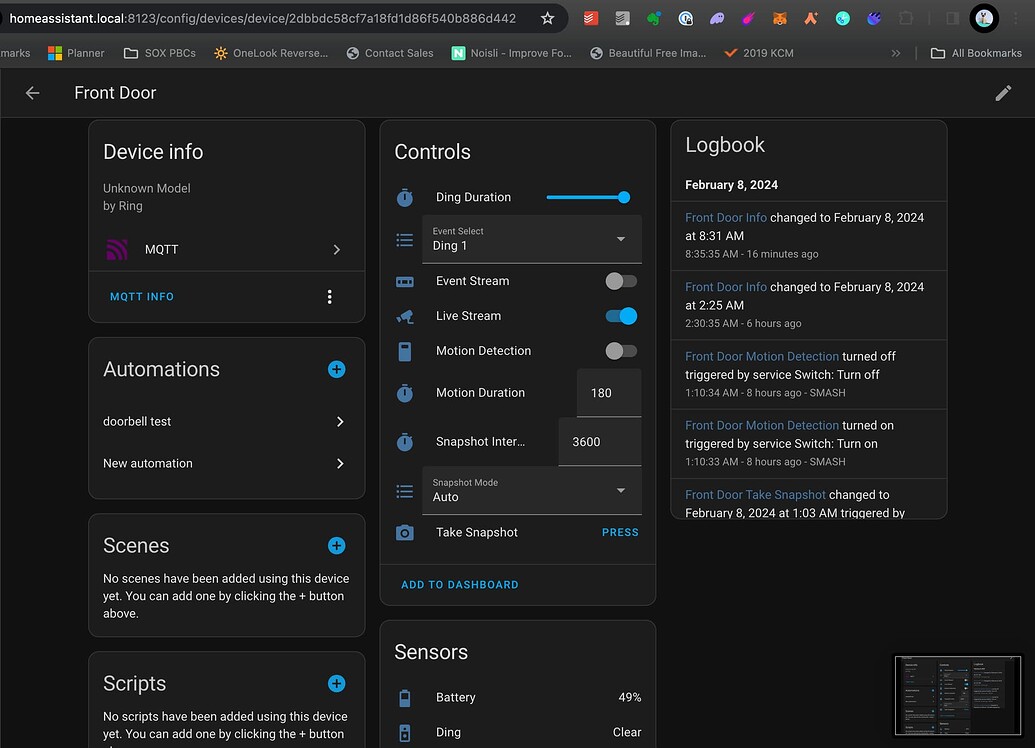Open the three-dot menu beside MQTT INFO
This screenshot has height=748, width=1035.
pos(329,297)
